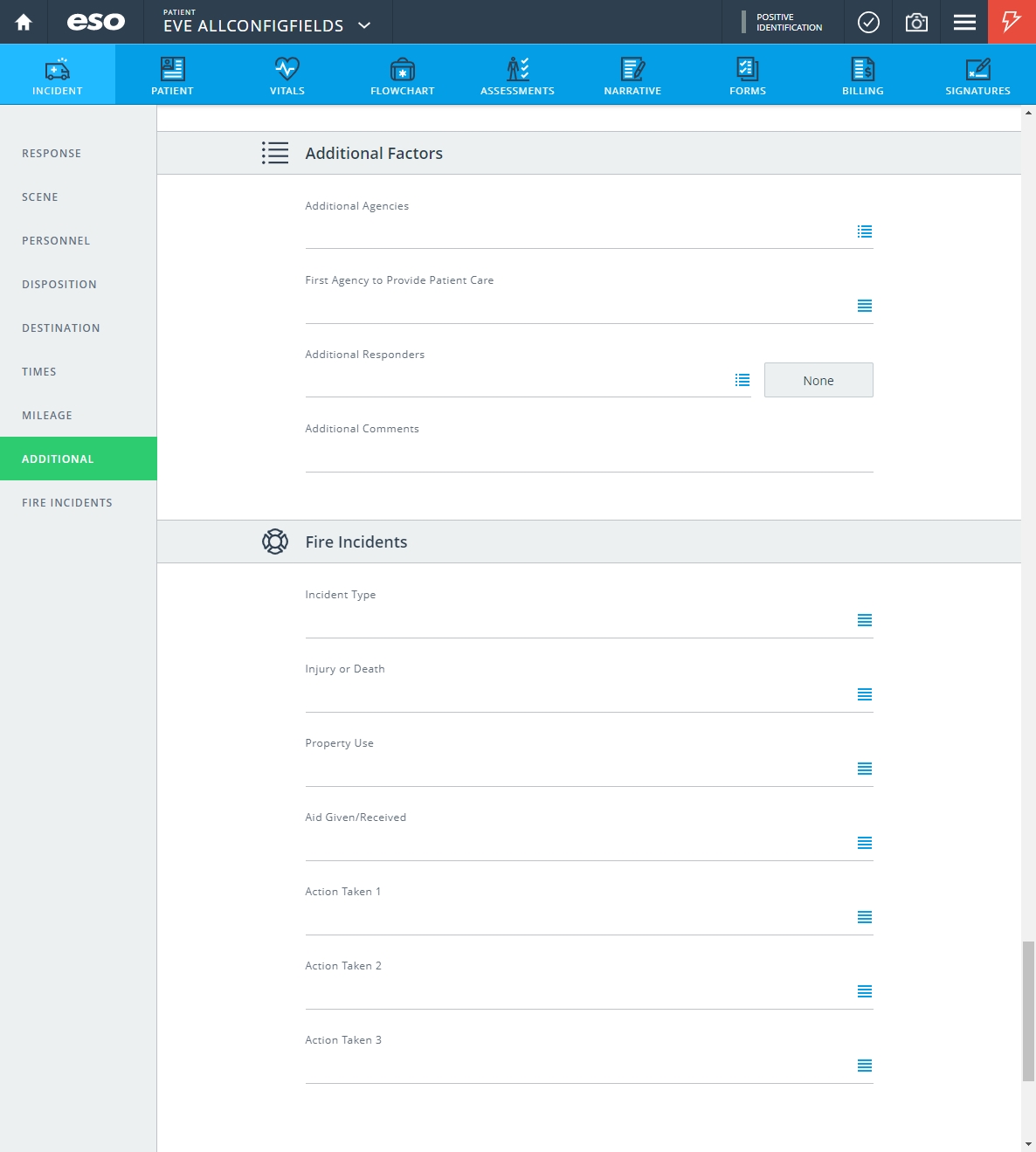
Task: Click the checkmark validation icon
Action: point(868,22)
